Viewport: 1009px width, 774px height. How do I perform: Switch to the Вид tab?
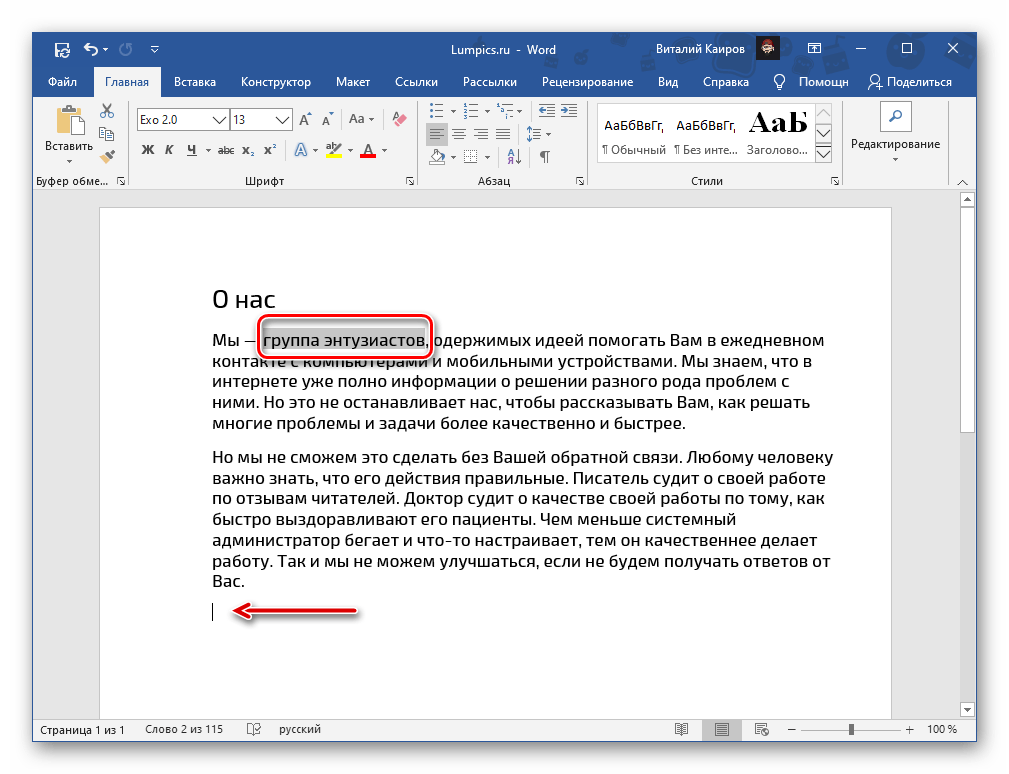(x=668, y=82)
